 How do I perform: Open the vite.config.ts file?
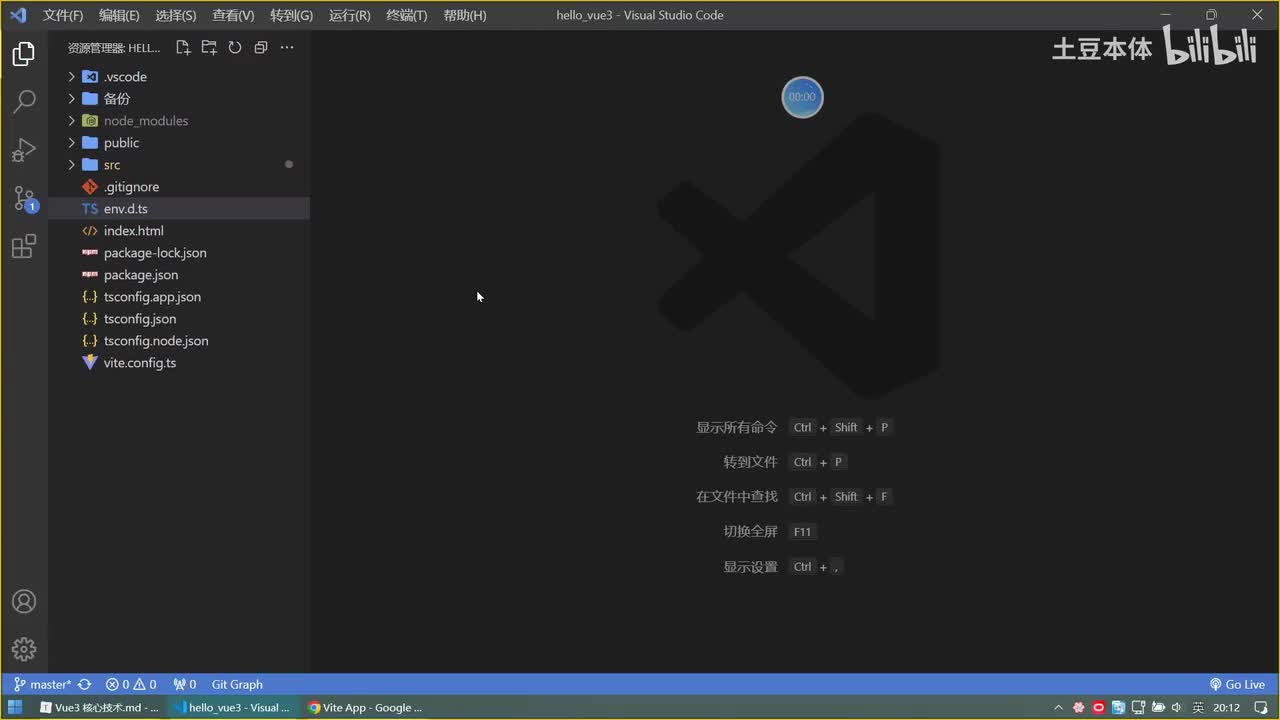[x=179, y=363]
